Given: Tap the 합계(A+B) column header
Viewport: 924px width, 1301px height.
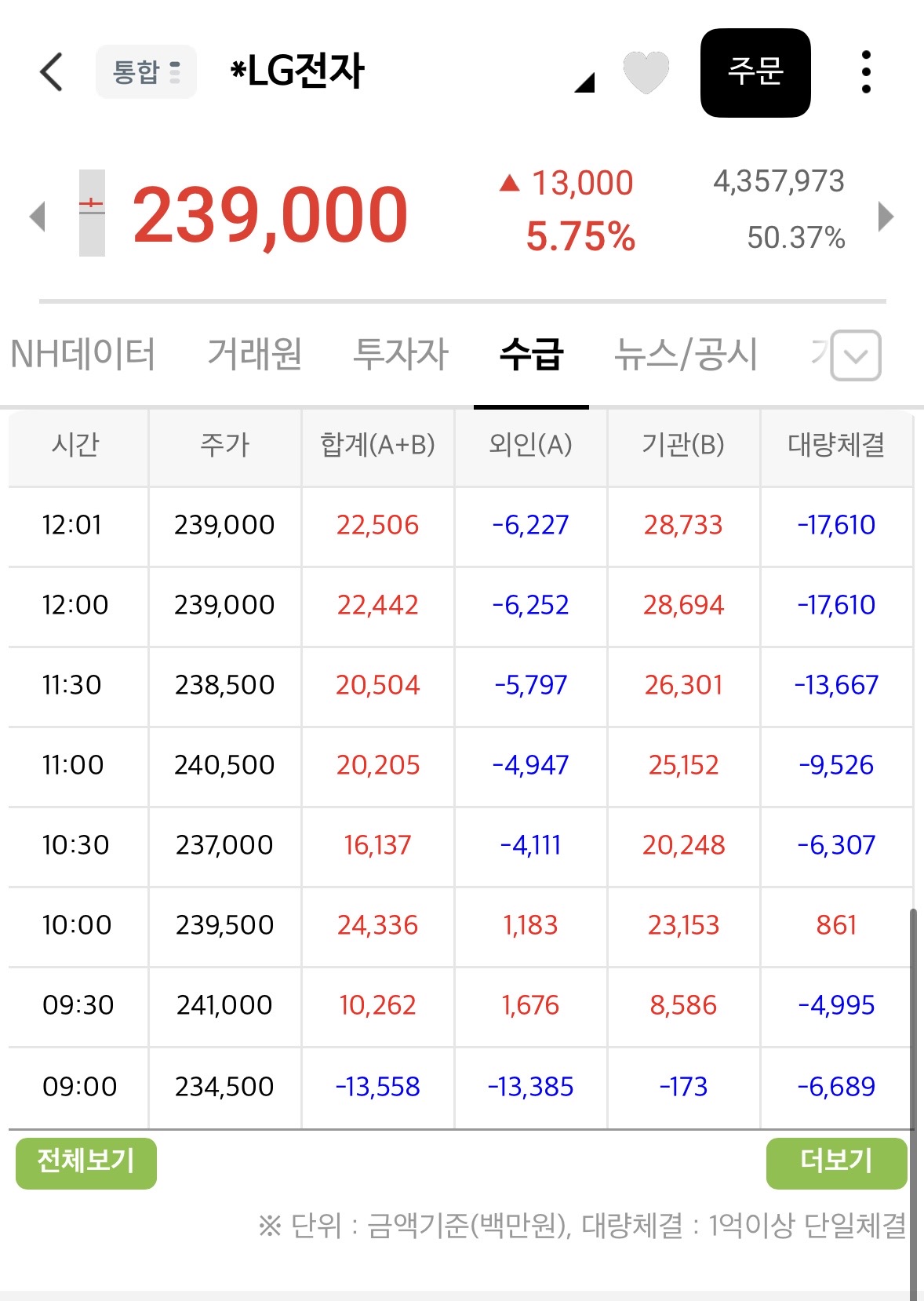Looking at the screenshot, I should coord(377,445).
